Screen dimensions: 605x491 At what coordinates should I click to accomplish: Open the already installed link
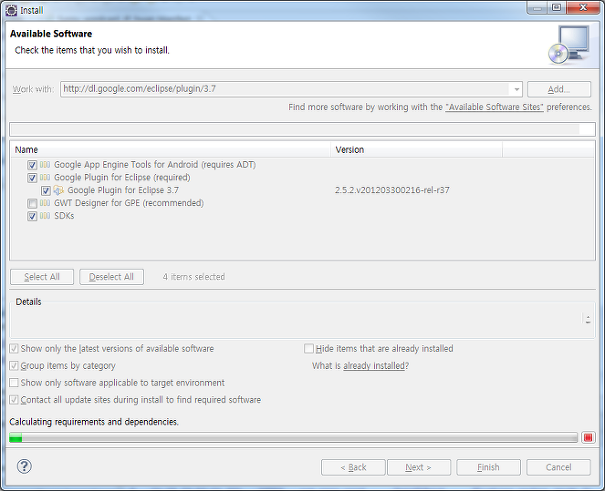(x=374, y=366)
